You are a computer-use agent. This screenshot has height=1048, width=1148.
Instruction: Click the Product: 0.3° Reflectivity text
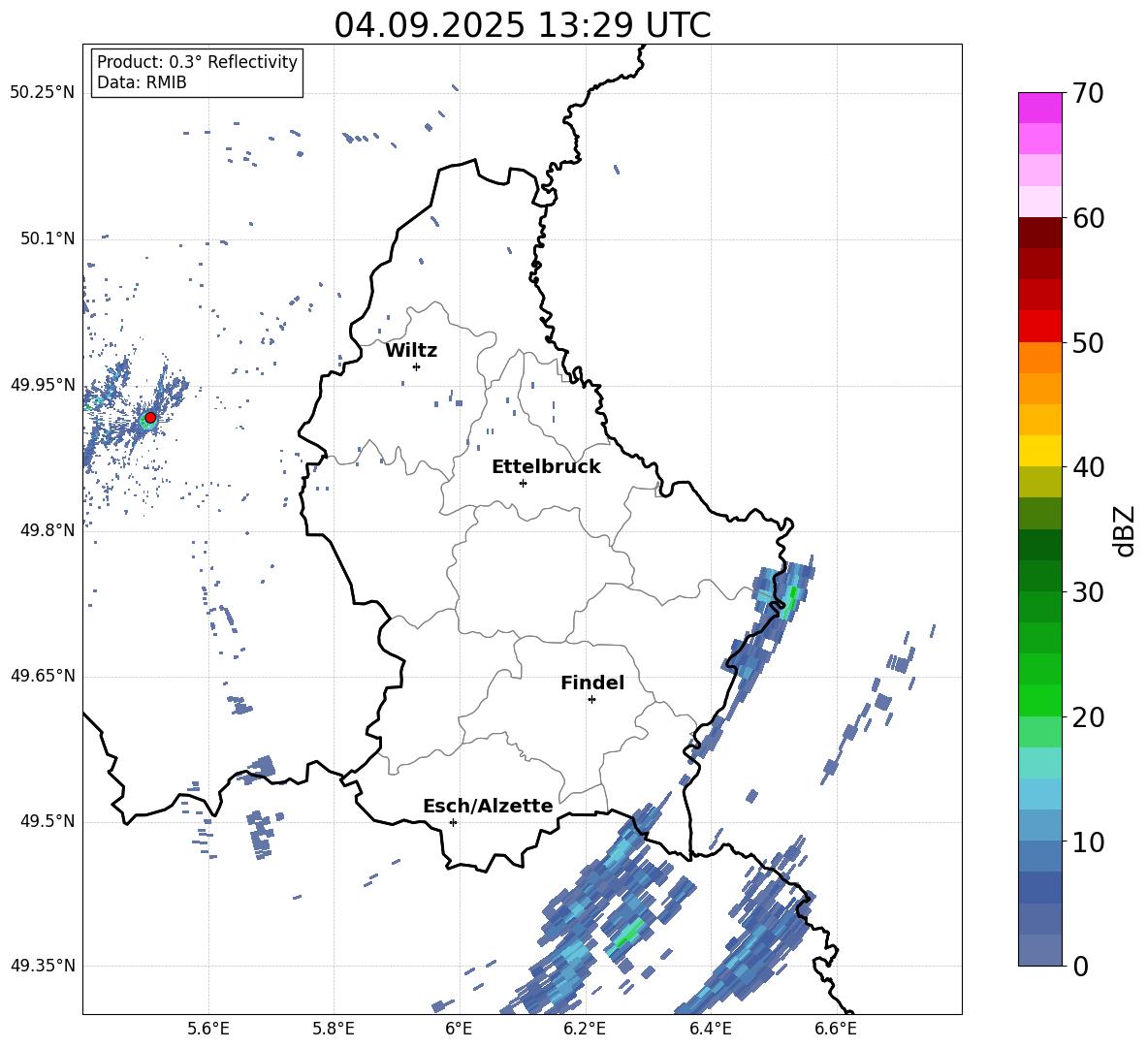click(197, 61)
